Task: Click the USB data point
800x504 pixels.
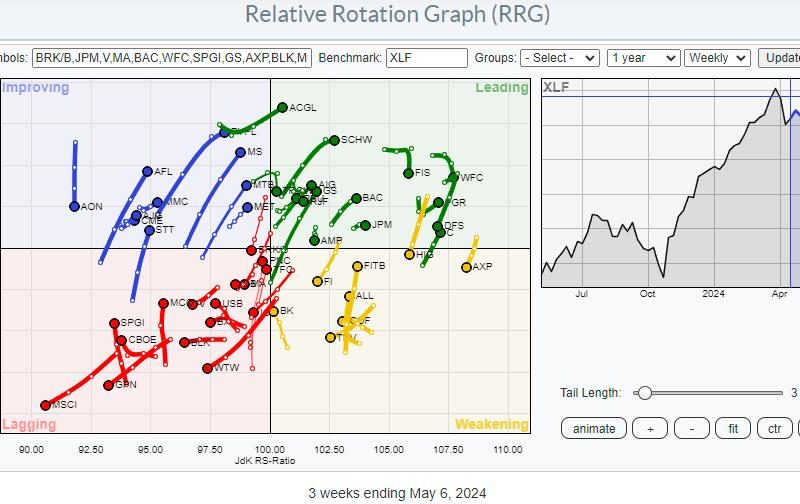Action: click(x=215, y=304)
